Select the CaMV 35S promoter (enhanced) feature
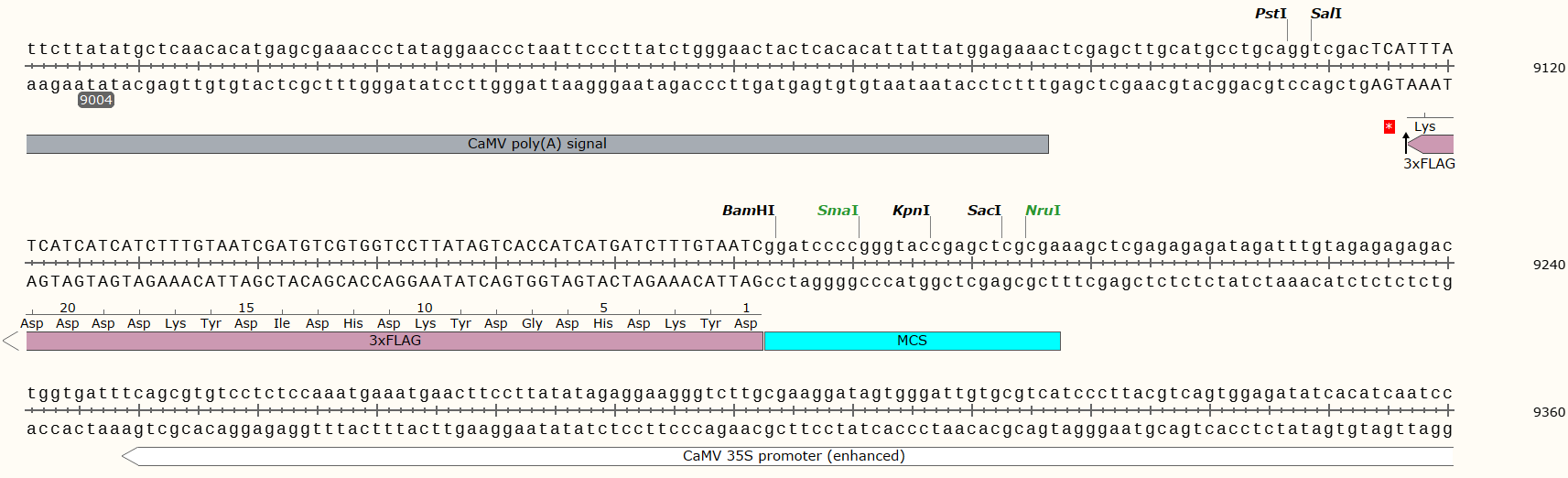The image size is (1568, 478). [x=793, y=456]
